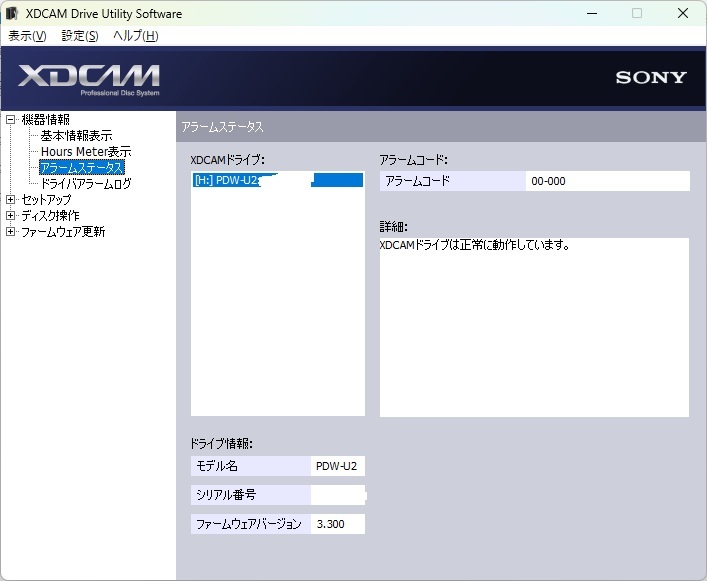Click the モデル名 value PDW-U2
The height and width of the screenshot is (581, 708).
(337, 466)
